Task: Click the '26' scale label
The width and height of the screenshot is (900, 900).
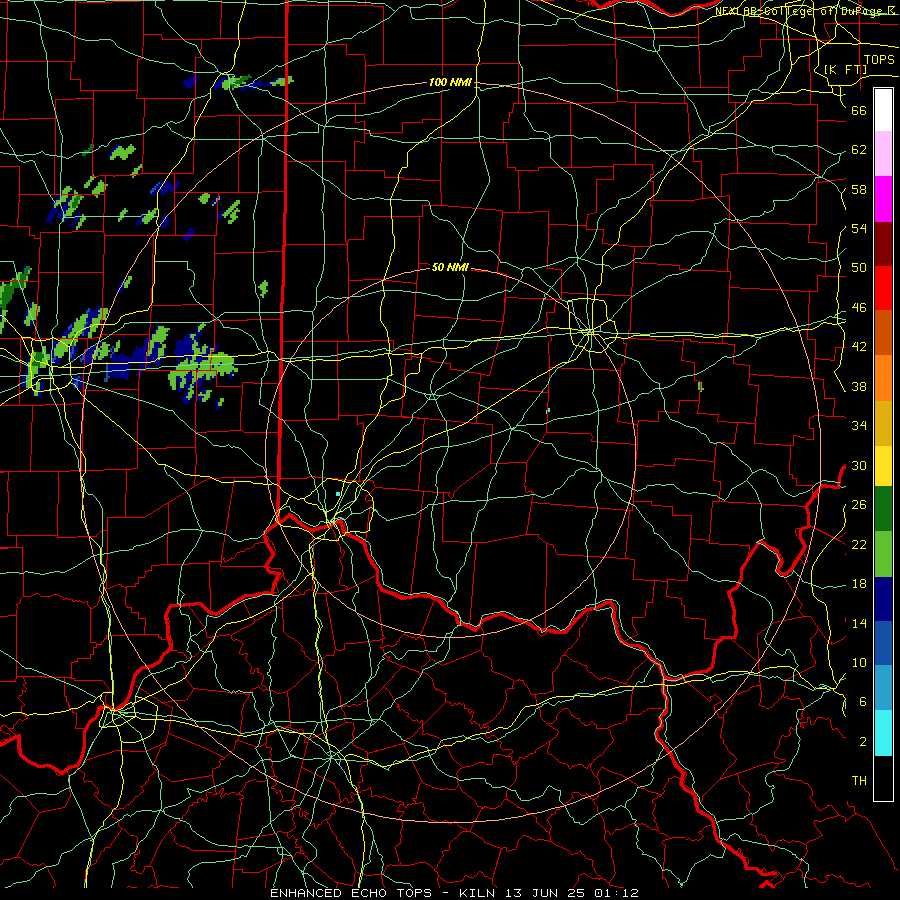Action: tap(859, 505)
